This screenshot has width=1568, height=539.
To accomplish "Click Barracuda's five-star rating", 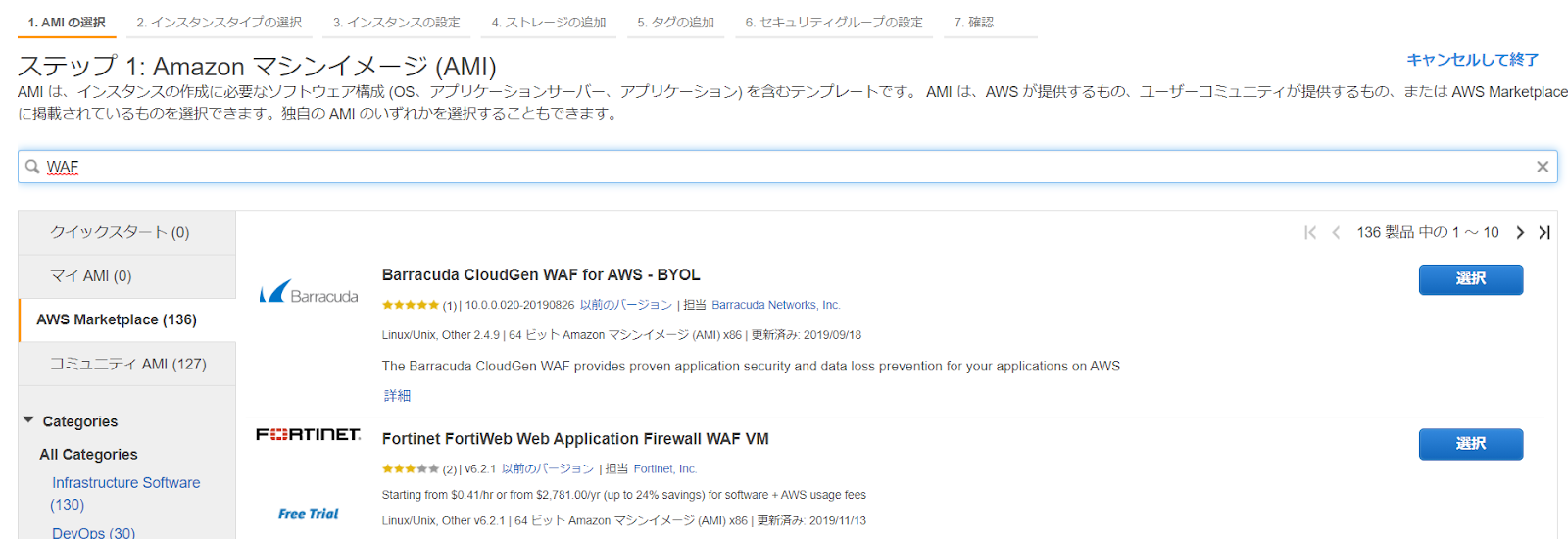I will (411, 305).
